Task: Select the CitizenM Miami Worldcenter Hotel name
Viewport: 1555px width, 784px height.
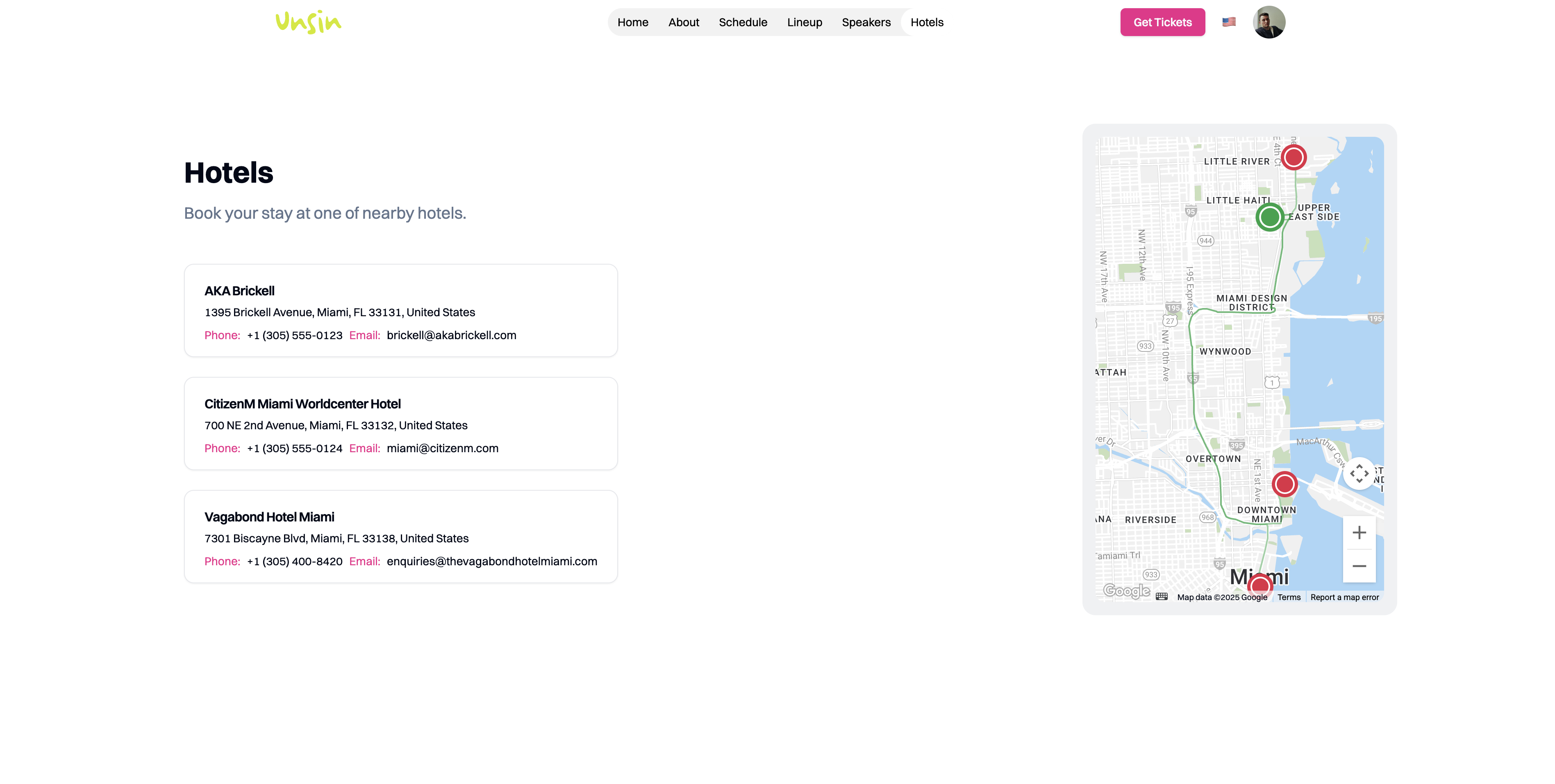Action: (302, 404)
